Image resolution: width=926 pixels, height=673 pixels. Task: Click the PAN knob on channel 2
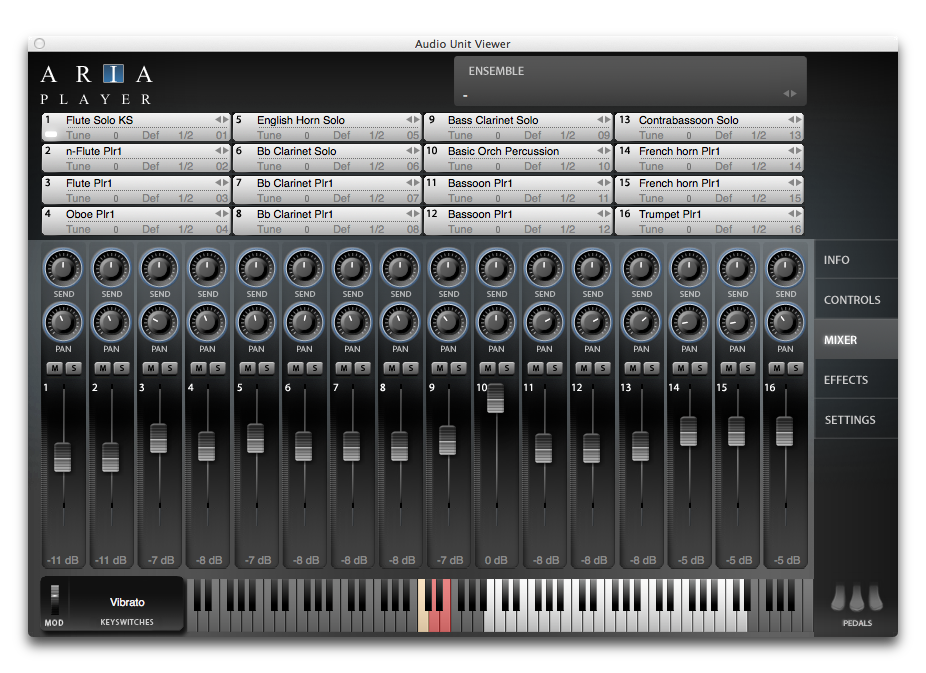111,322
